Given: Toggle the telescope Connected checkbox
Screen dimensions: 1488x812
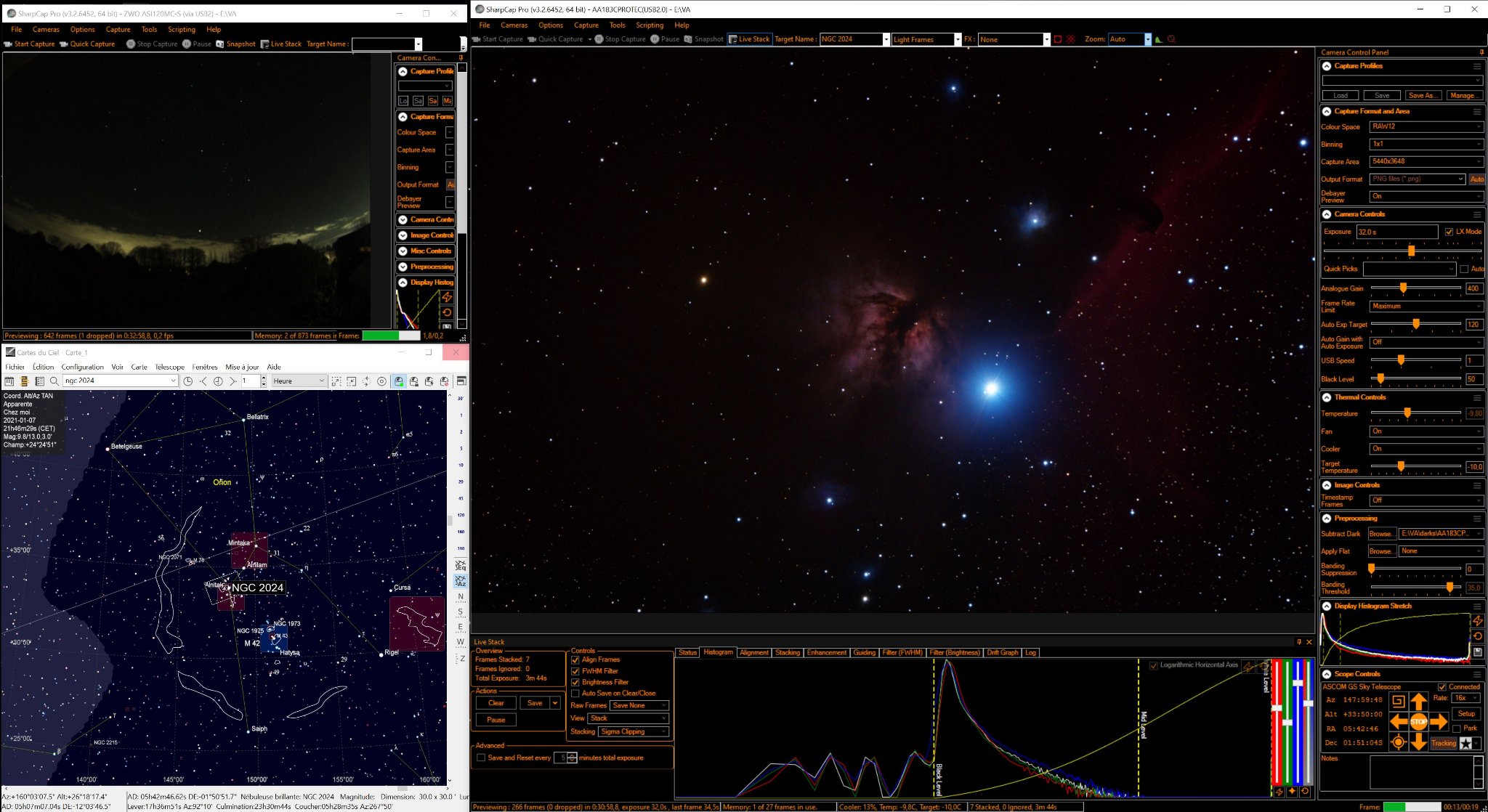Looking at the screenshot, I should (1441, 686).
